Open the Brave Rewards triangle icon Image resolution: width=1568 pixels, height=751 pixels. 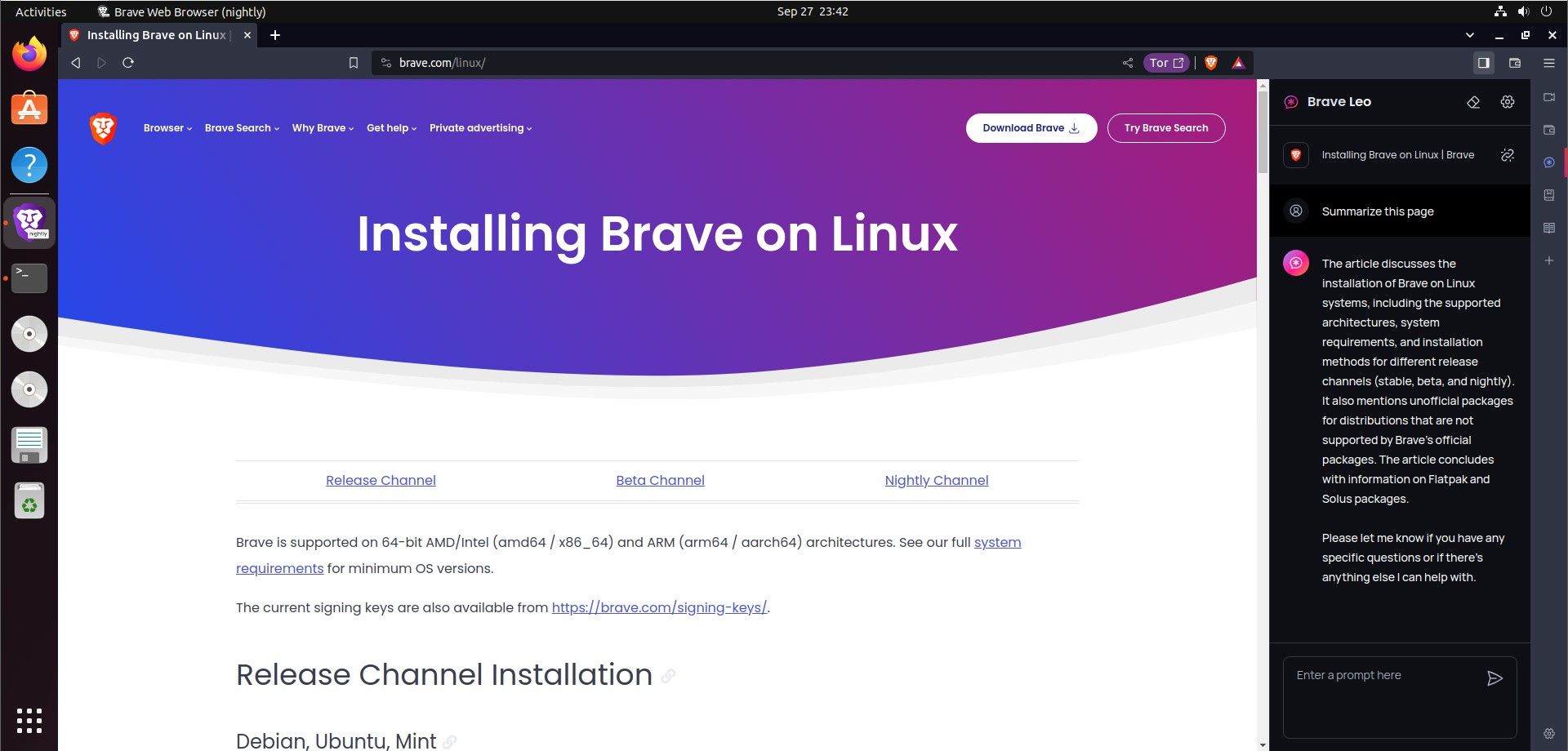tap(1238, 63)
